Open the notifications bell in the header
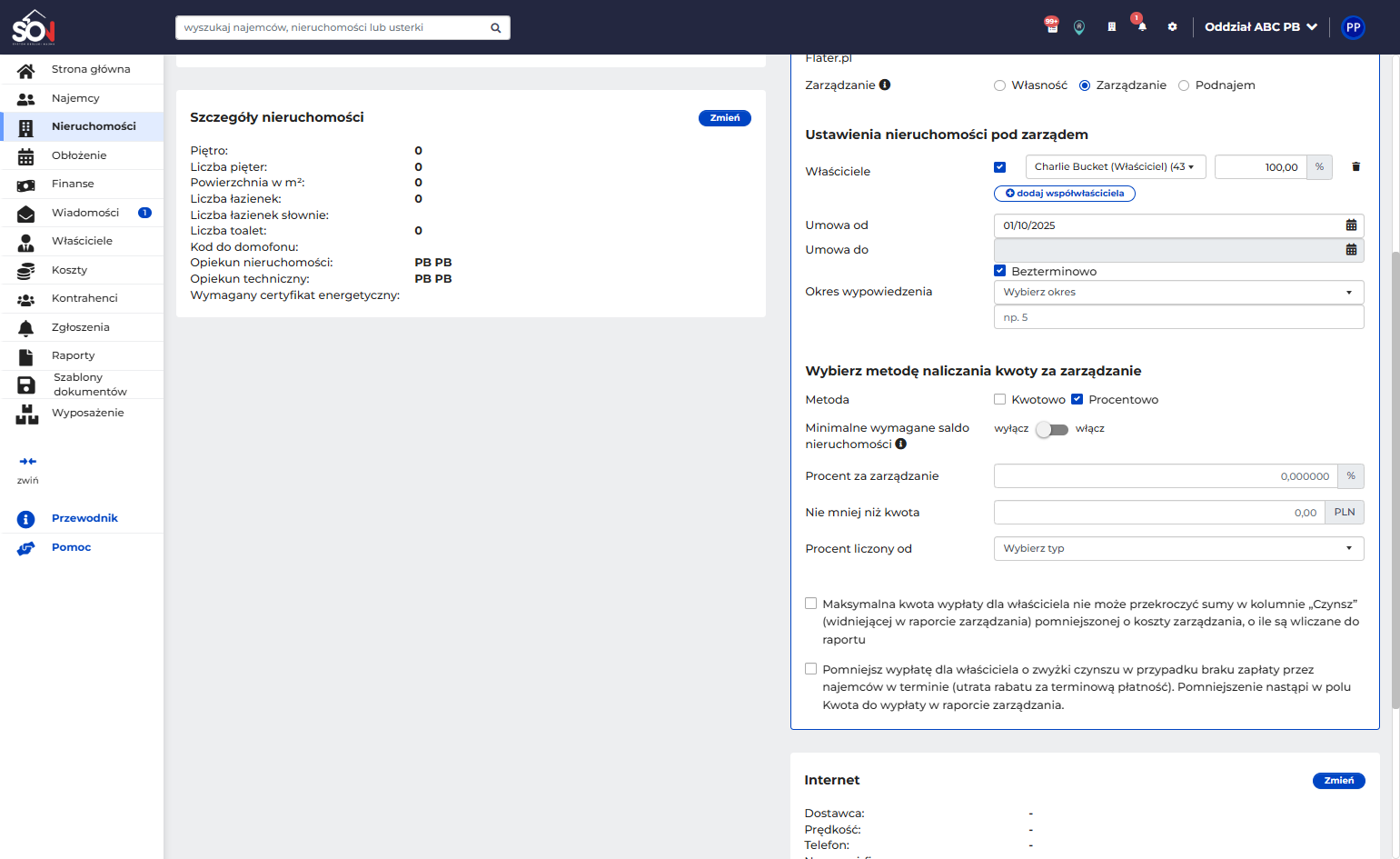 pos(1141,26)
